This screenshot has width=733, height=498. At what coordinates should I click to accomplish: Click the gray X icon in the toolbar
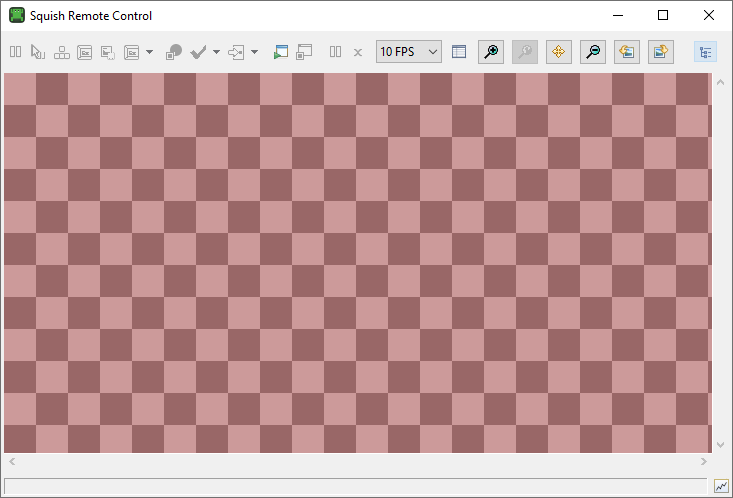pos(357,52)
